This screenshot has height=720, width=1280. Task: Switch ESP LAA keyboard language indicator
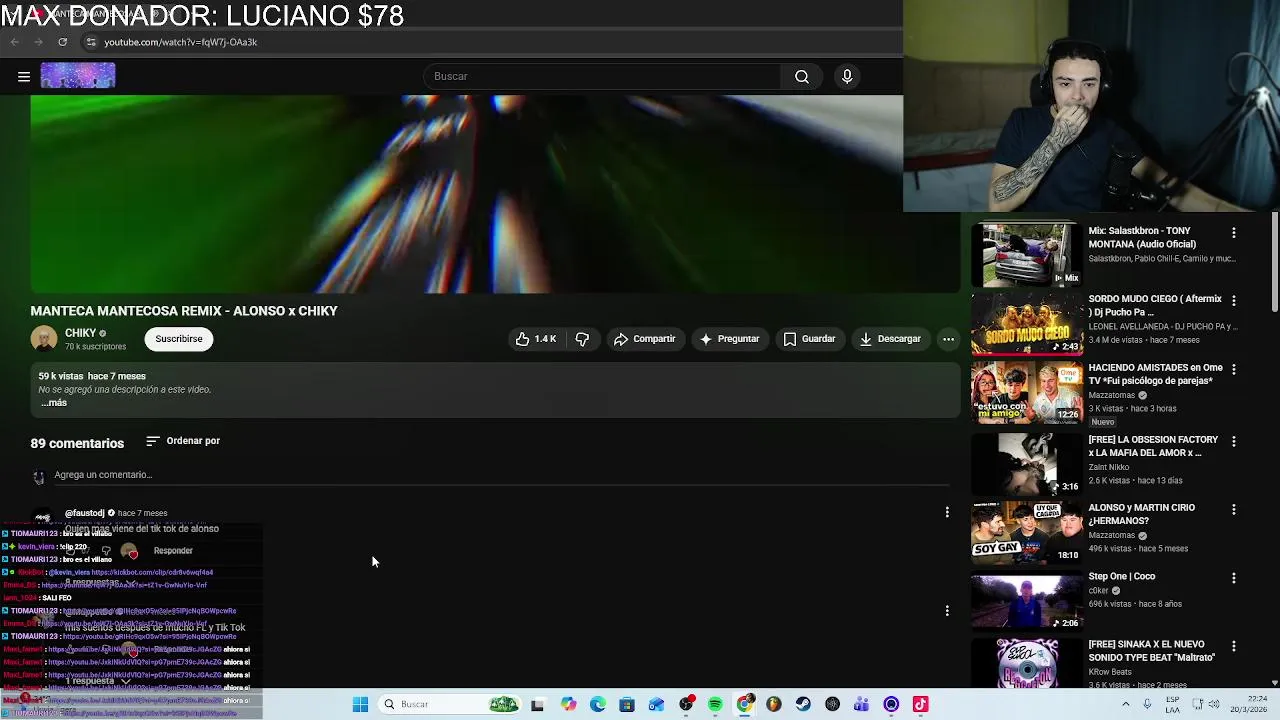(1173, 704)
